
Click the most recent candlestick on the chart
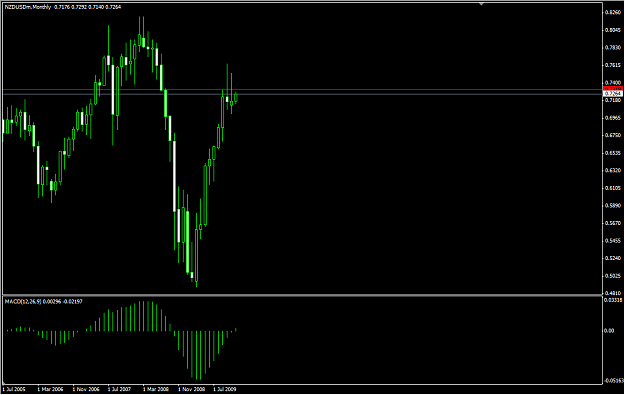pyautogui.click(x=236, y=98)
